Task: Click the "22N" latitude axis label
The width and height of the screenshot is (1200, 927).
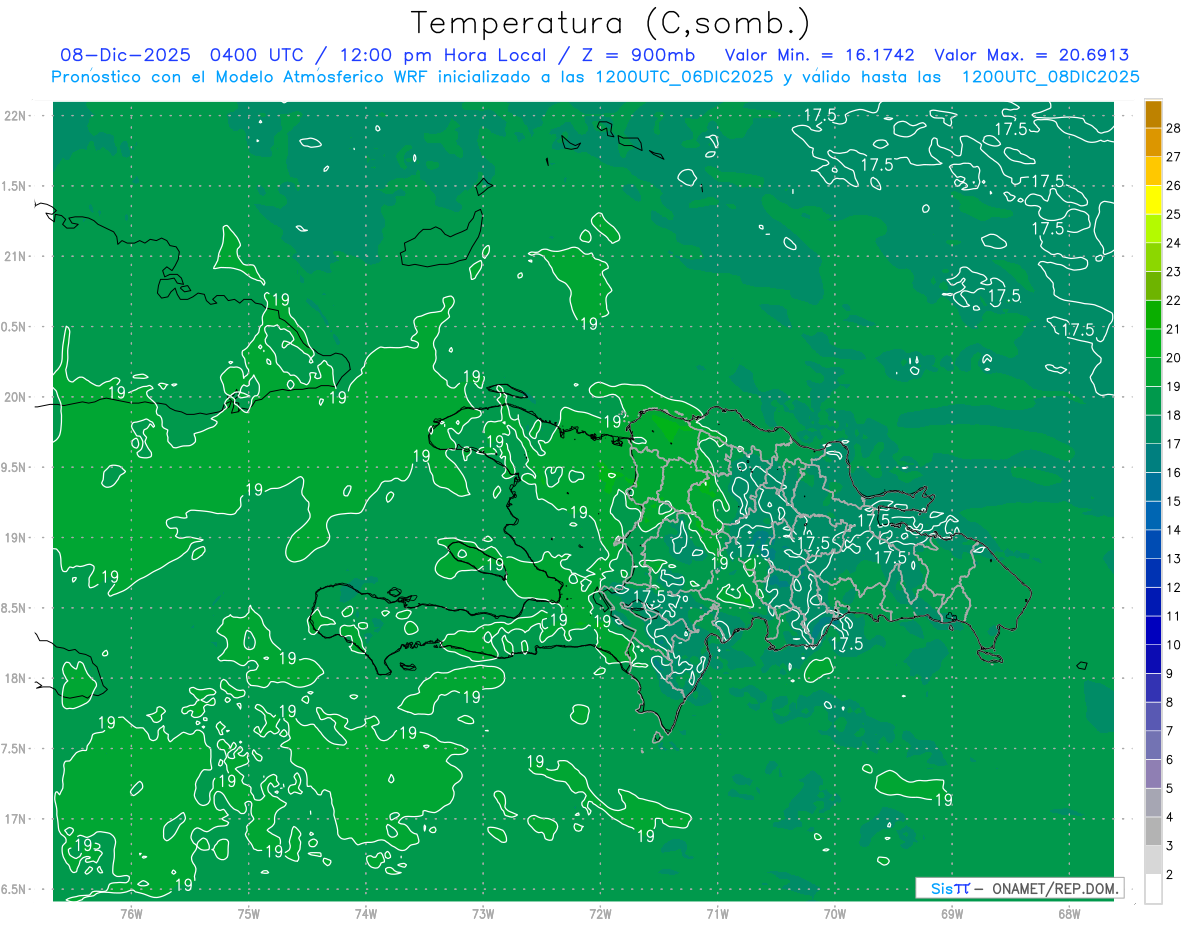Action: pos(15,116)
